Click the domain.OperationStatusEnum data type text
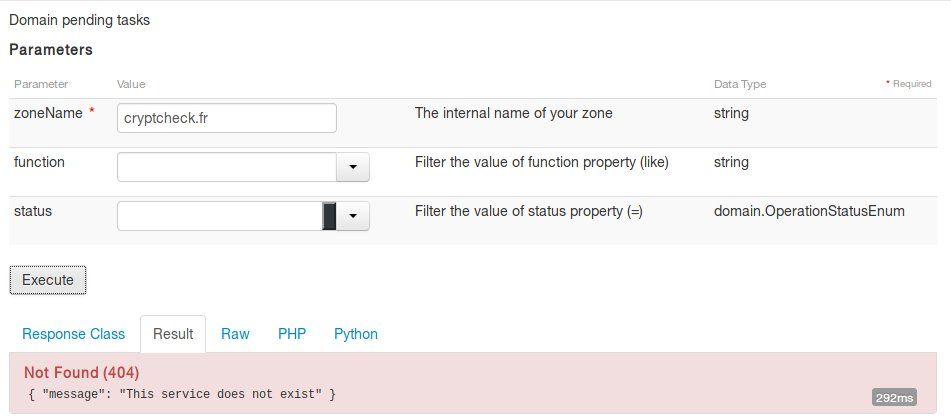Image resolution: width=951 pixels, height=420 pixels. pyautogui.click(x=809, y=211)
